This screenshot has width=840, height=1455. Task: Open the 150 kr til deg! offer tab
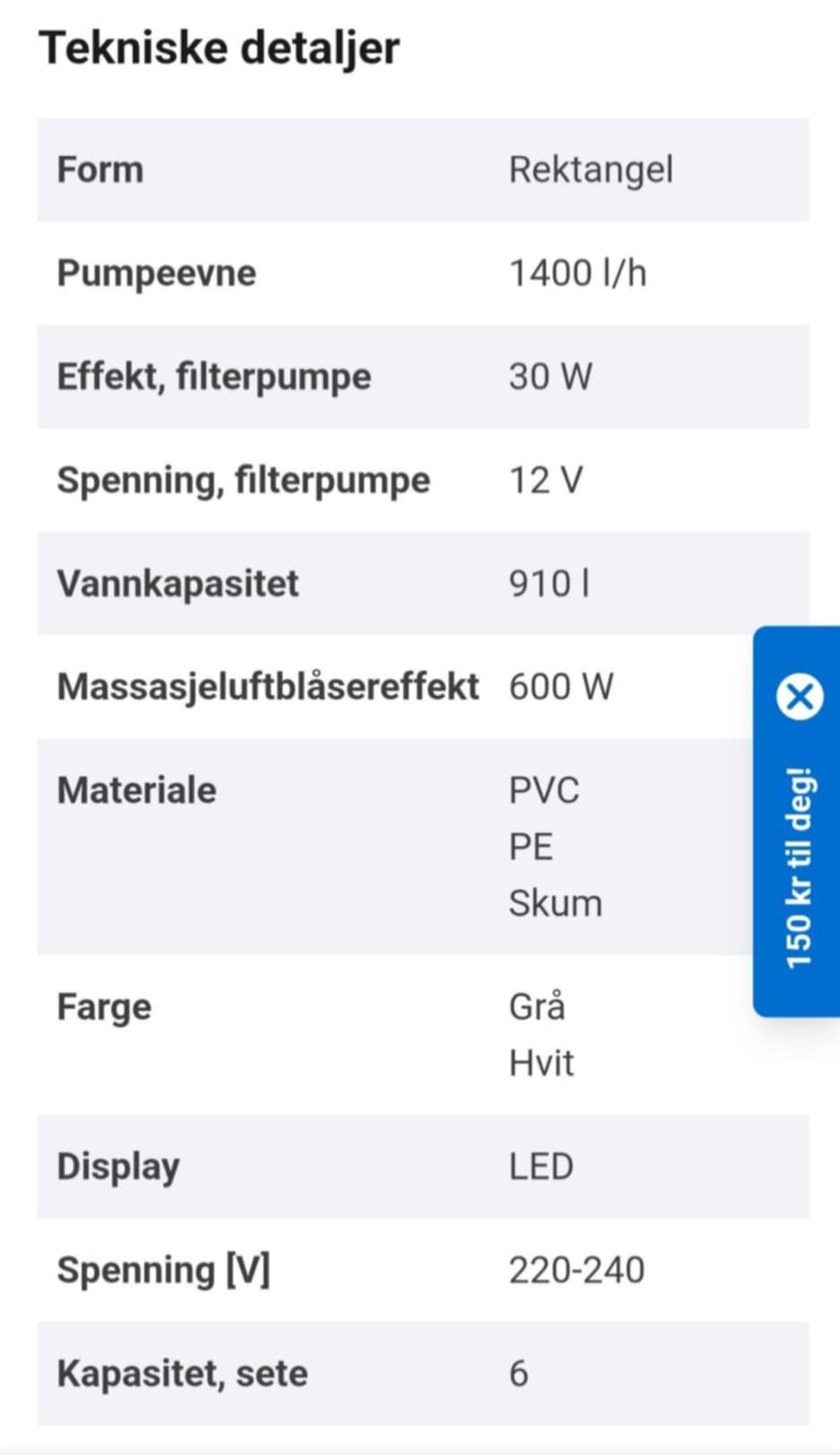point(799,868)
